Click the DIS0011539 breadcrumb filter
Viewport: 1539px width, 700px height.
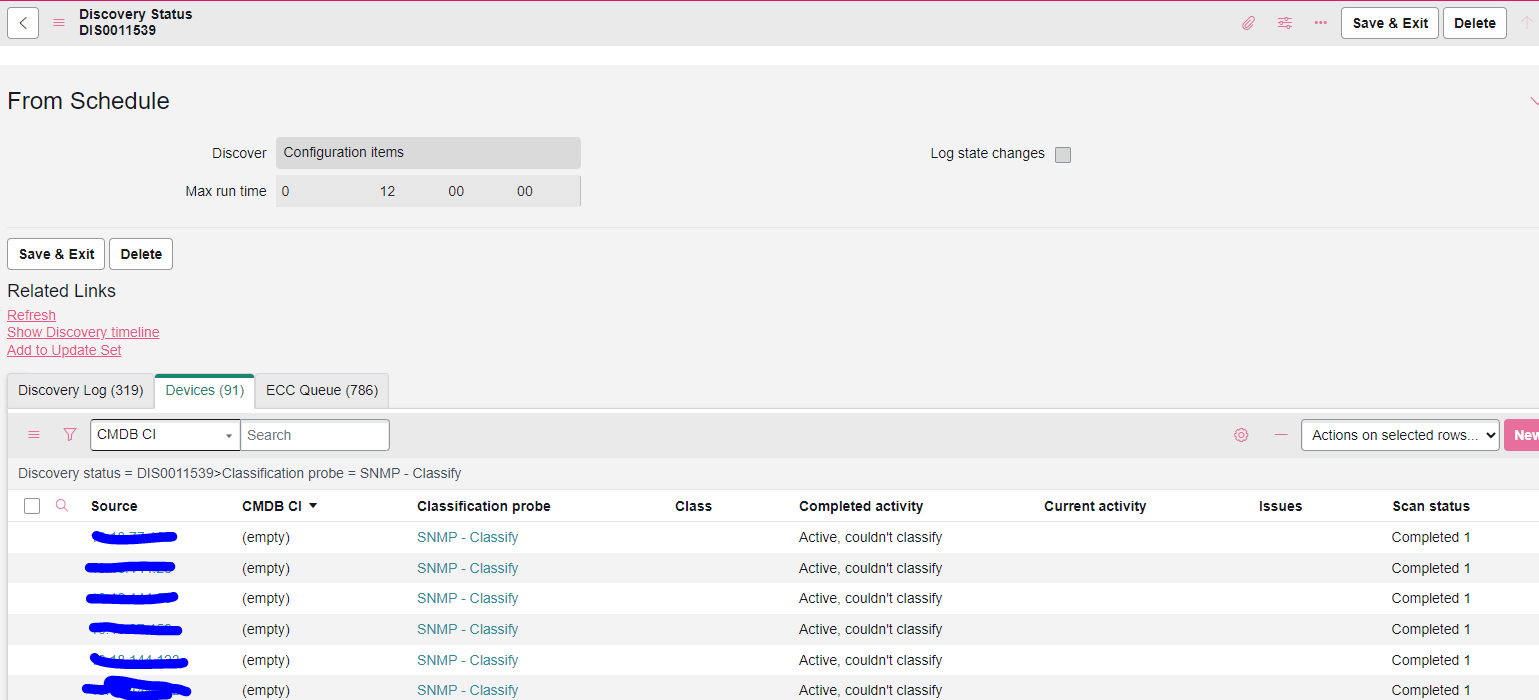(x=118, y=473)
